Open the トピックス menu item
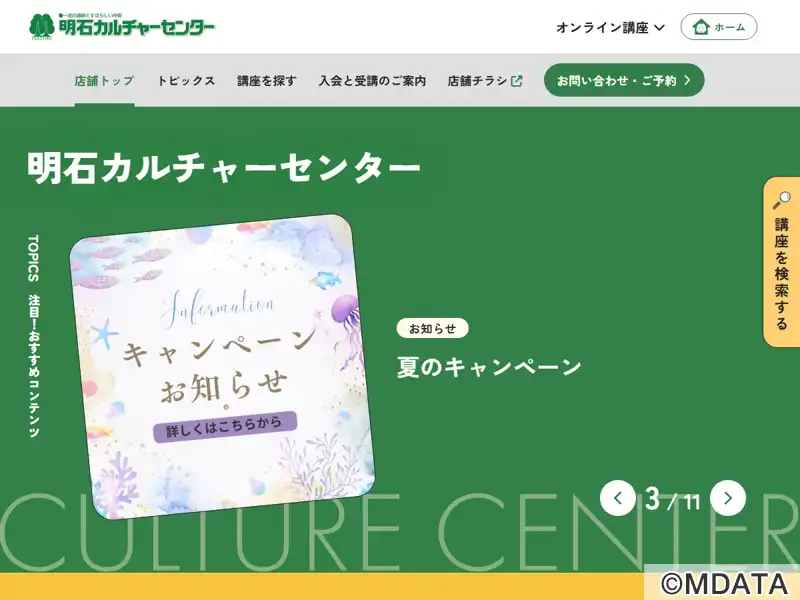The width and height of the screenshot is (800, 600). 186,81
